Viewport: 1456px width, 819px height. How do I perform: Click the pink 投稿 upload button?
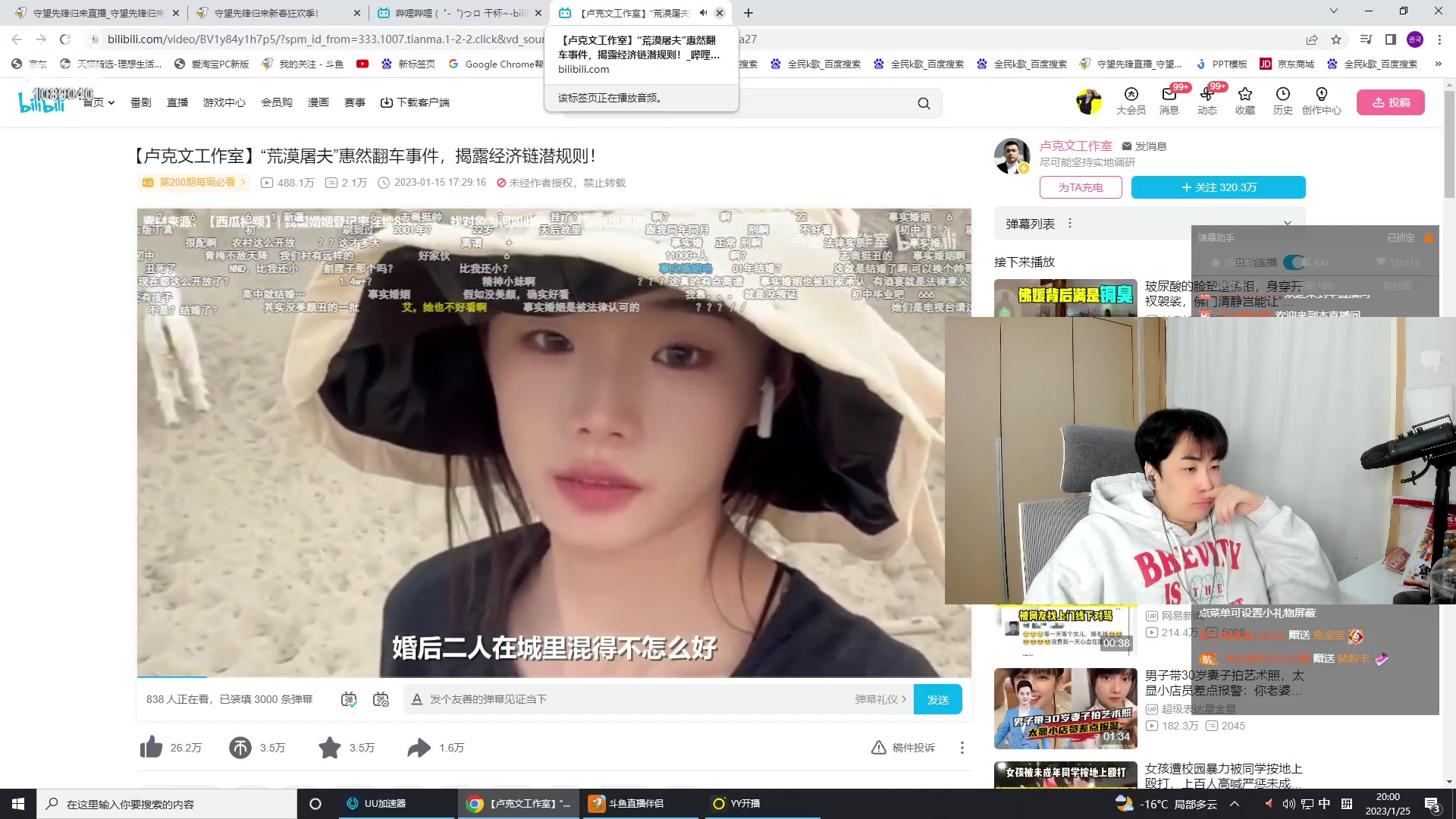pyautogui.click(x=1391, y=102)
